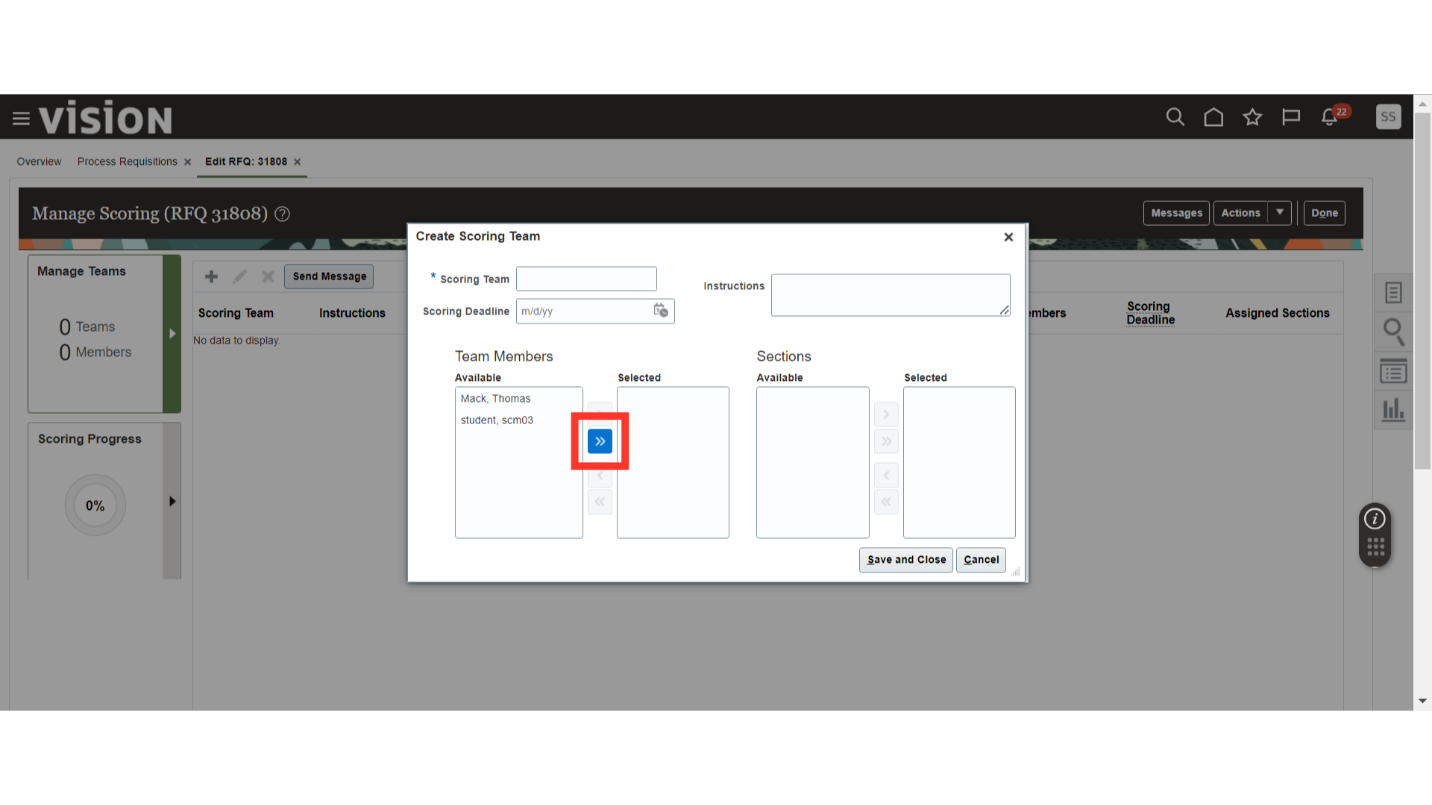Click the Messages button
This screenshot has width=1432, height=805.
[1176, 213]
